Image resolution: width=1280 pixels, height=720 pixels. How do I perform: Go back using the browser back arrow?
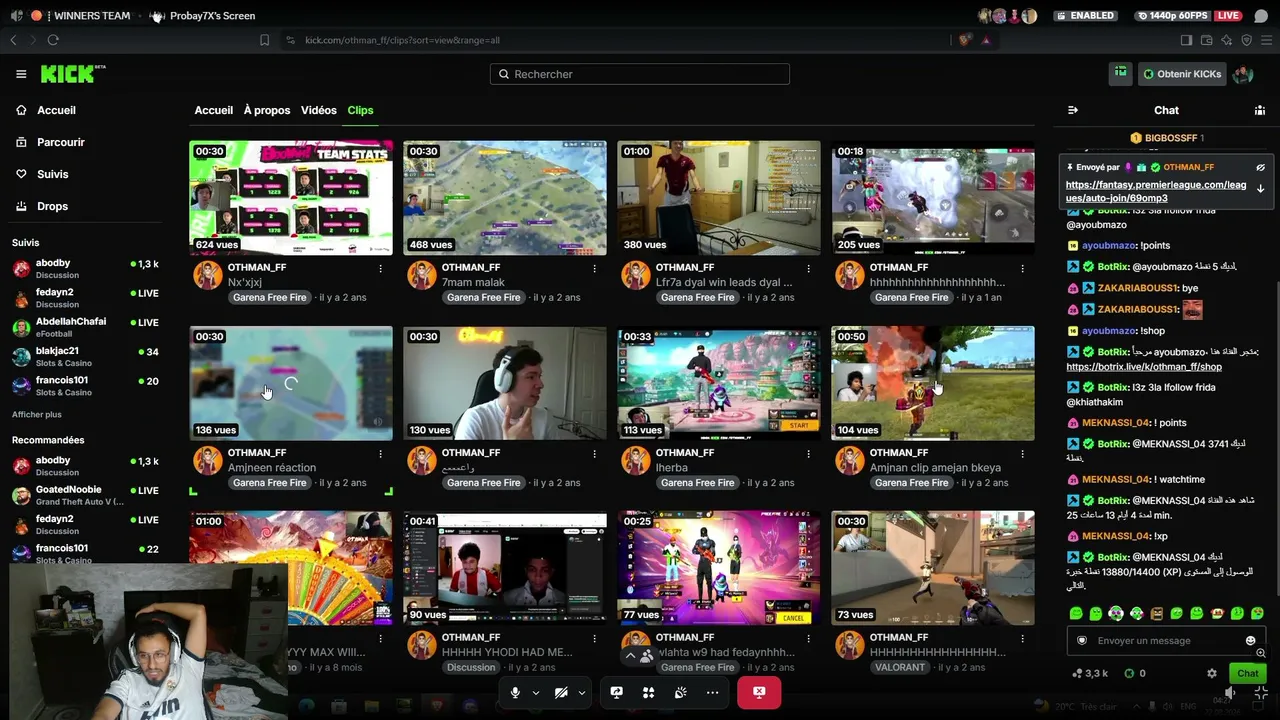click(x=13, y=40)
